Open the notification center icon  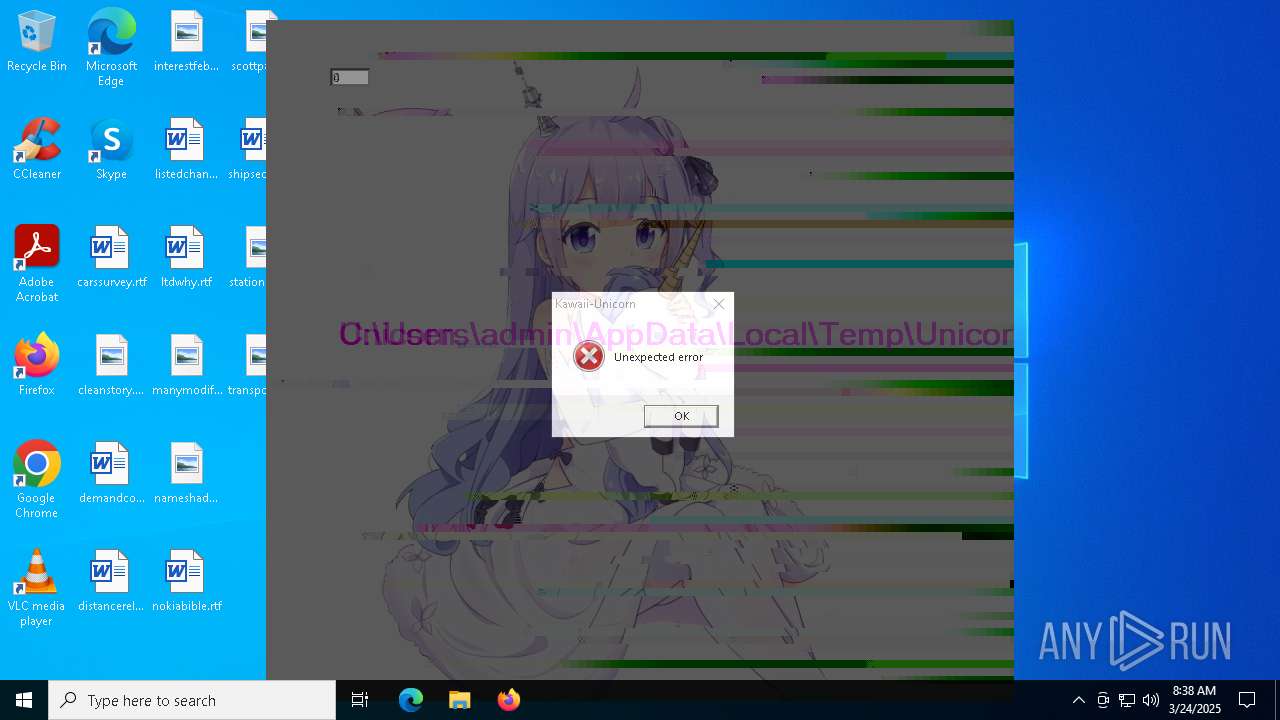[x=1247, y=700]
